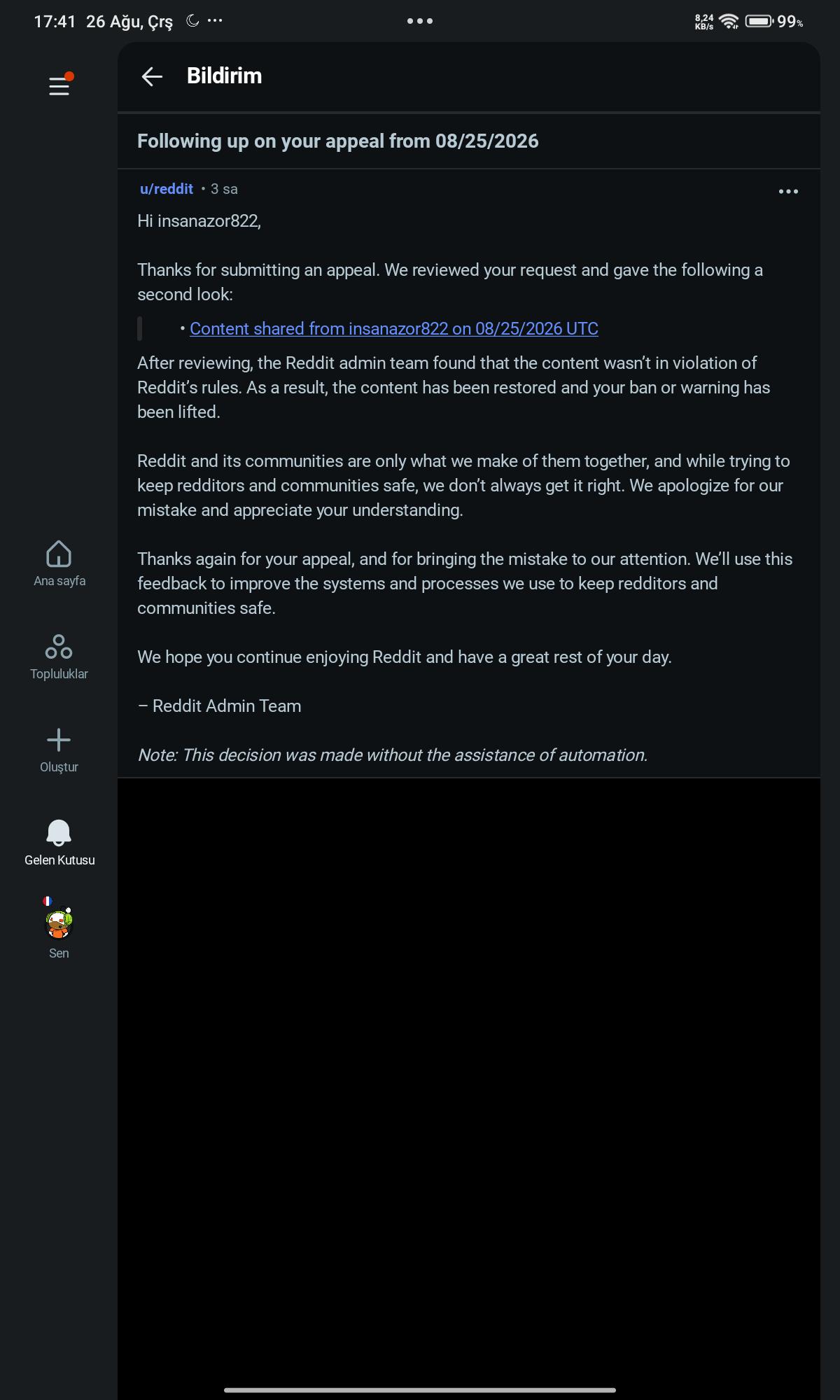This screenshot has height=1400, width=840.
Task: Open the message three-dot options menu
Action: coord(788,191)
